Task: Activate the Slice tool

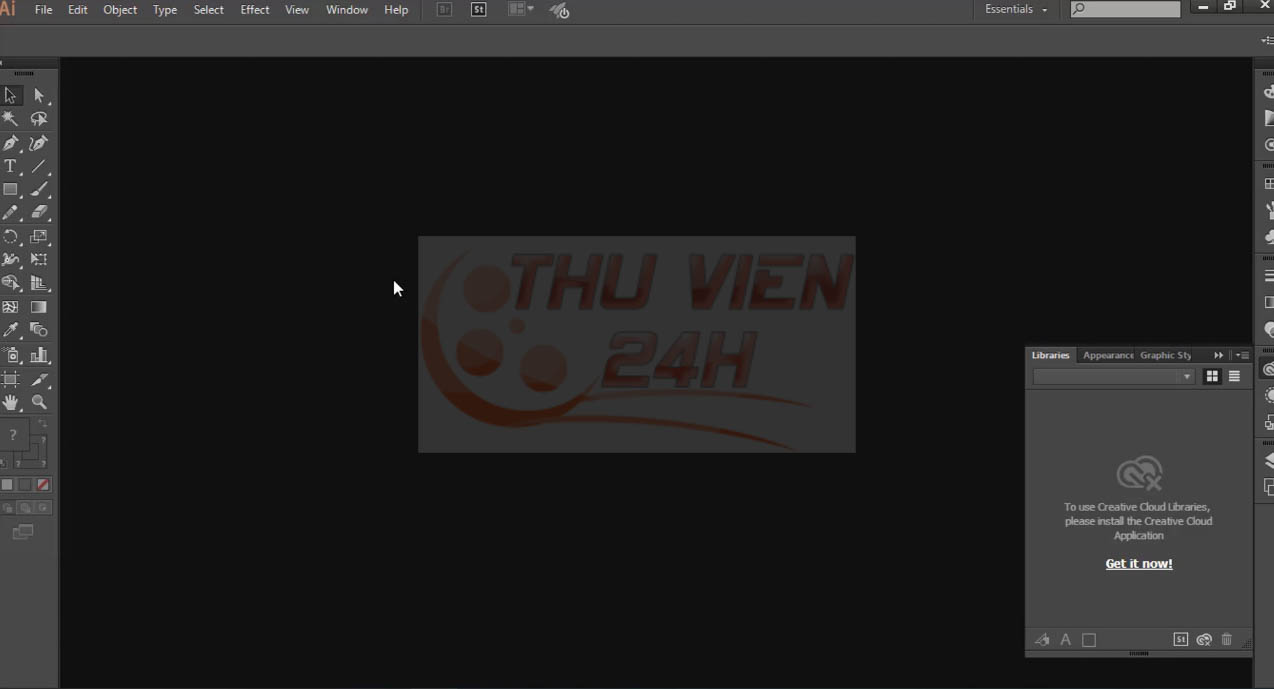Action: click(39, 380)
